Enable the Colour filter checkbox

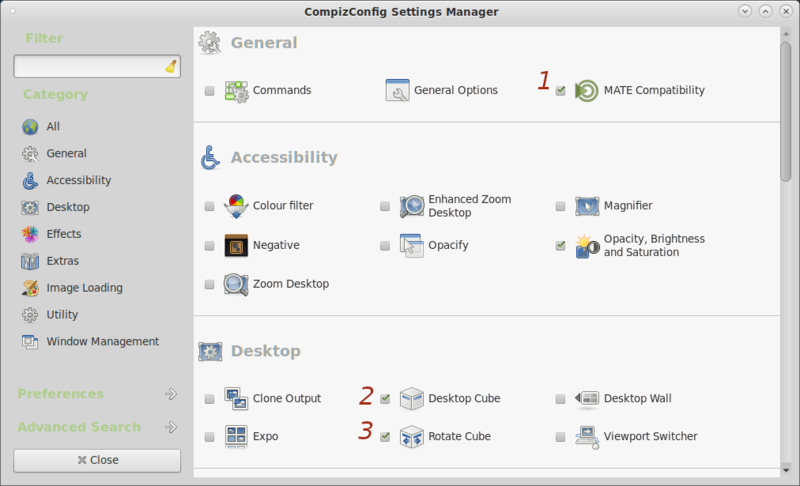[209, 207]
